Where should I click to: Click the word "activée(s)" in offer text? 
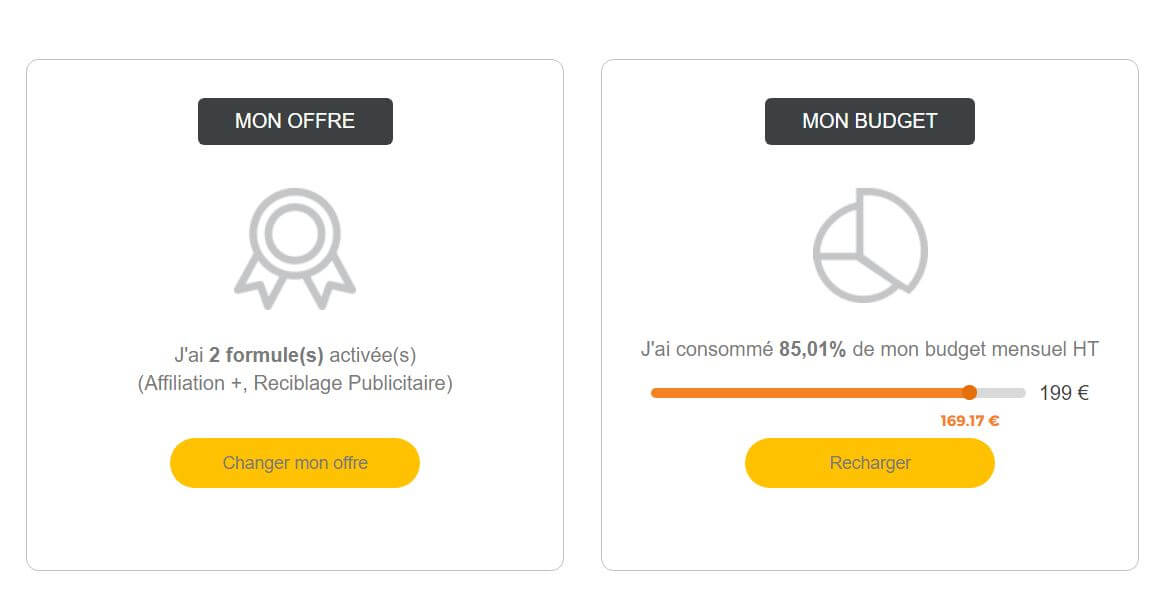372,355
